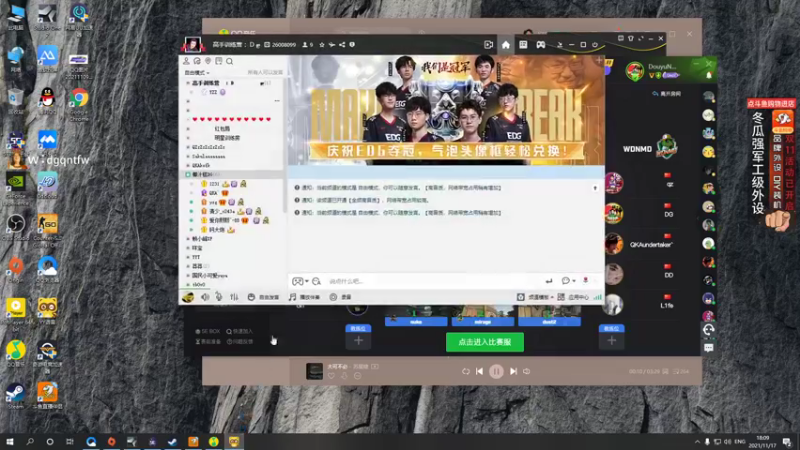Click the taskbar clock showing date
This screenshot has width=800, height=450.
763,441
